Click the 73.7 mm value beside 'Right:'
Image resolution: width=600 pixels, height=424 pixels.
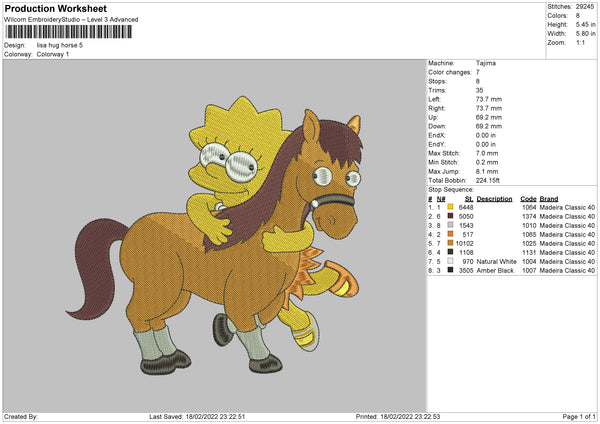tap(489, 108)
